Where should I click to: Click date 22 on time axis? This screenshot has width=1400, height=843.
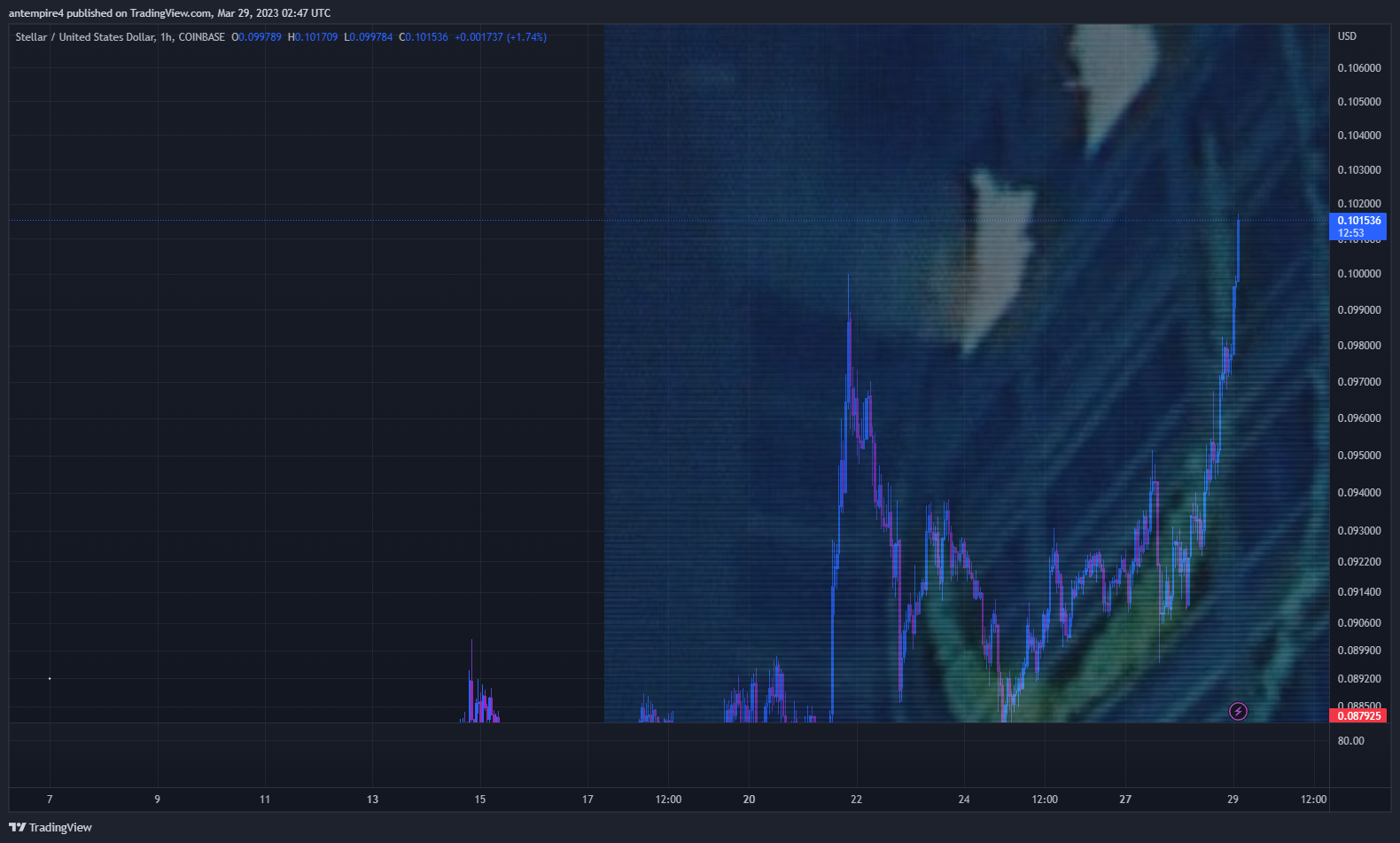point(856,800)
